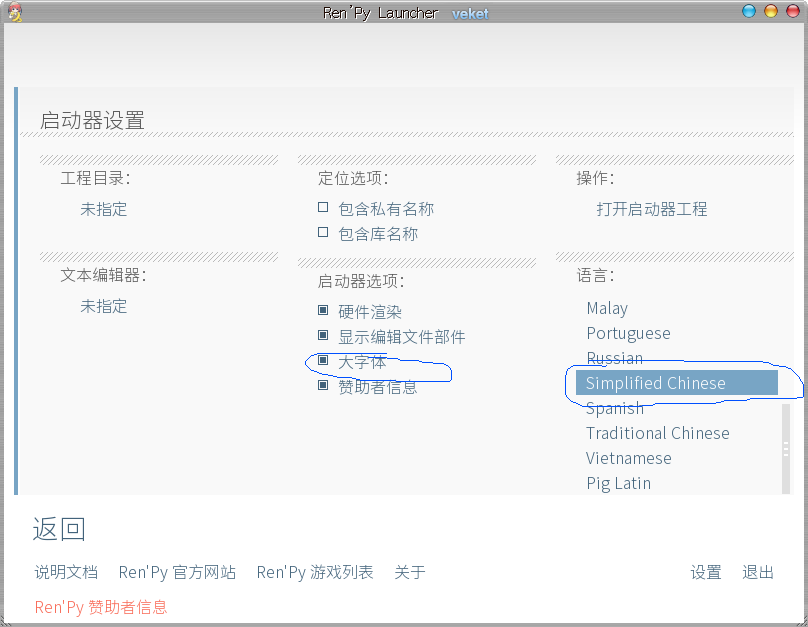The height and width of the screenshot is (627, 808).
Task: Click 打开启动器工程
Action: 652,209
